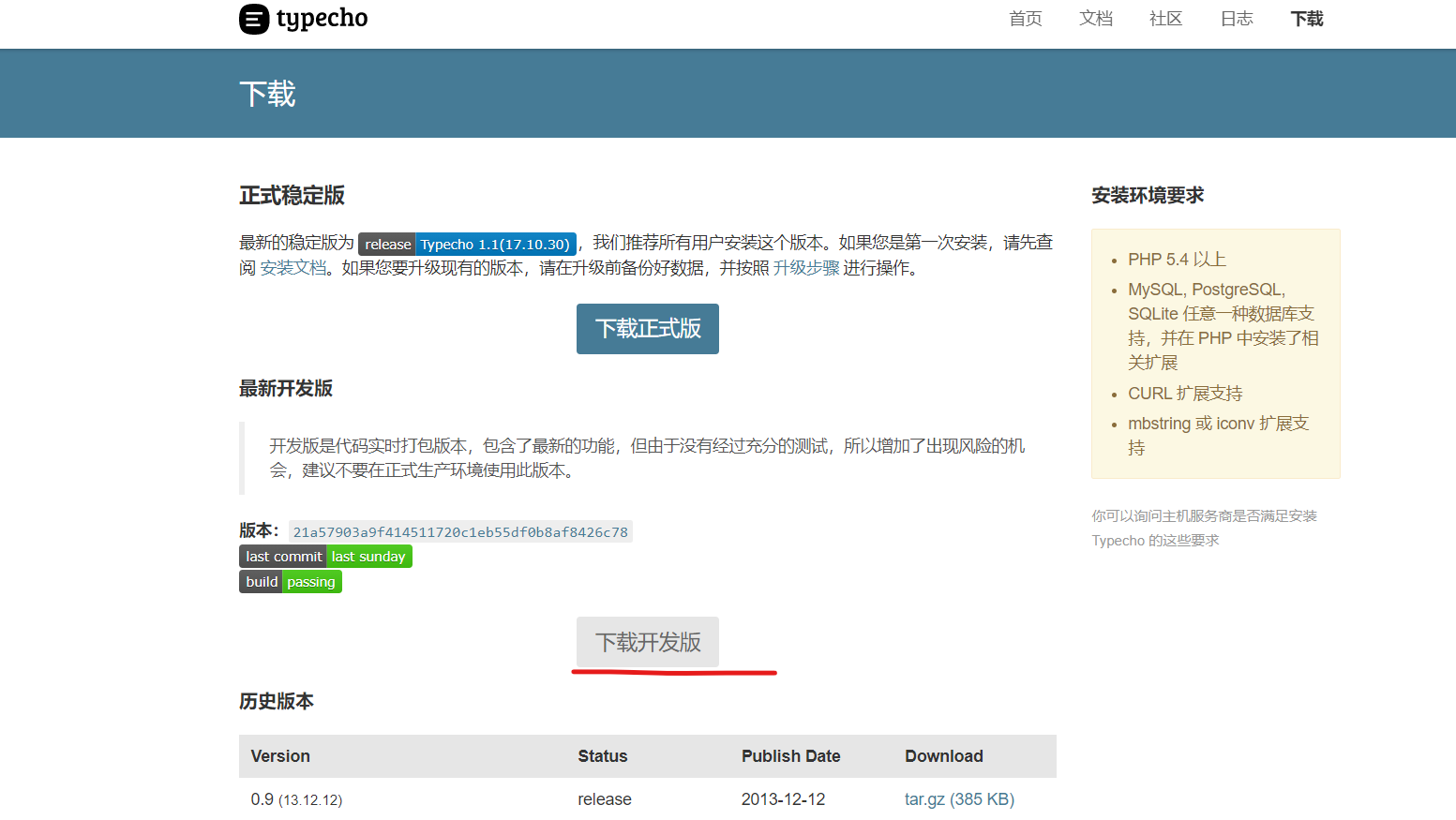The image size is (1456, 820).
Task: Click the Publish Date column header
Action: (790, 756)
